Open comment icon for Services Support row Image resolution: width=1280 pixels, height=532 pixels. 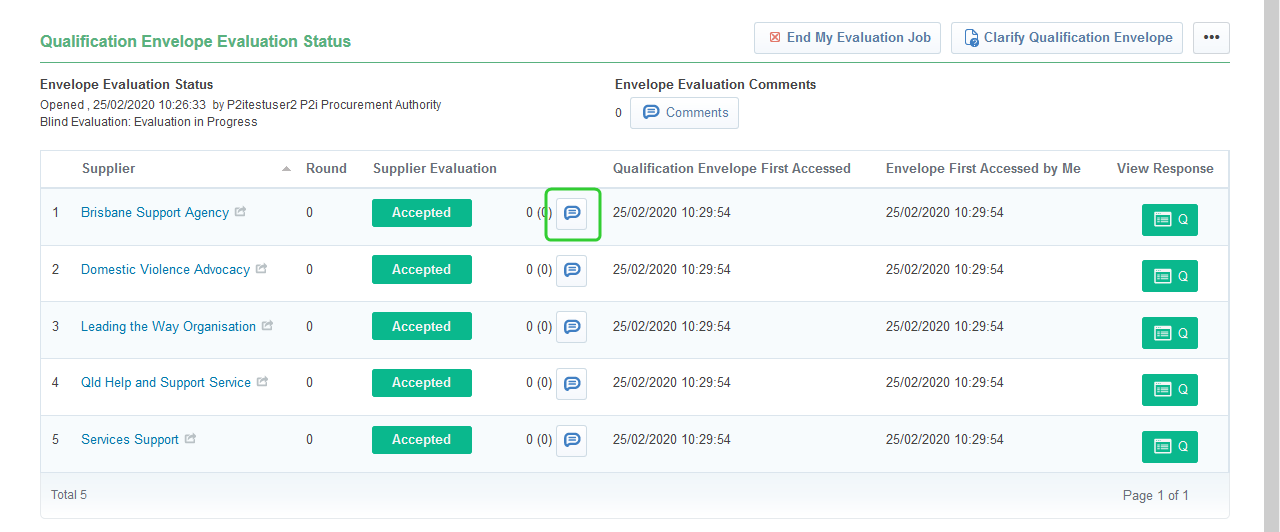pos(572,440)
